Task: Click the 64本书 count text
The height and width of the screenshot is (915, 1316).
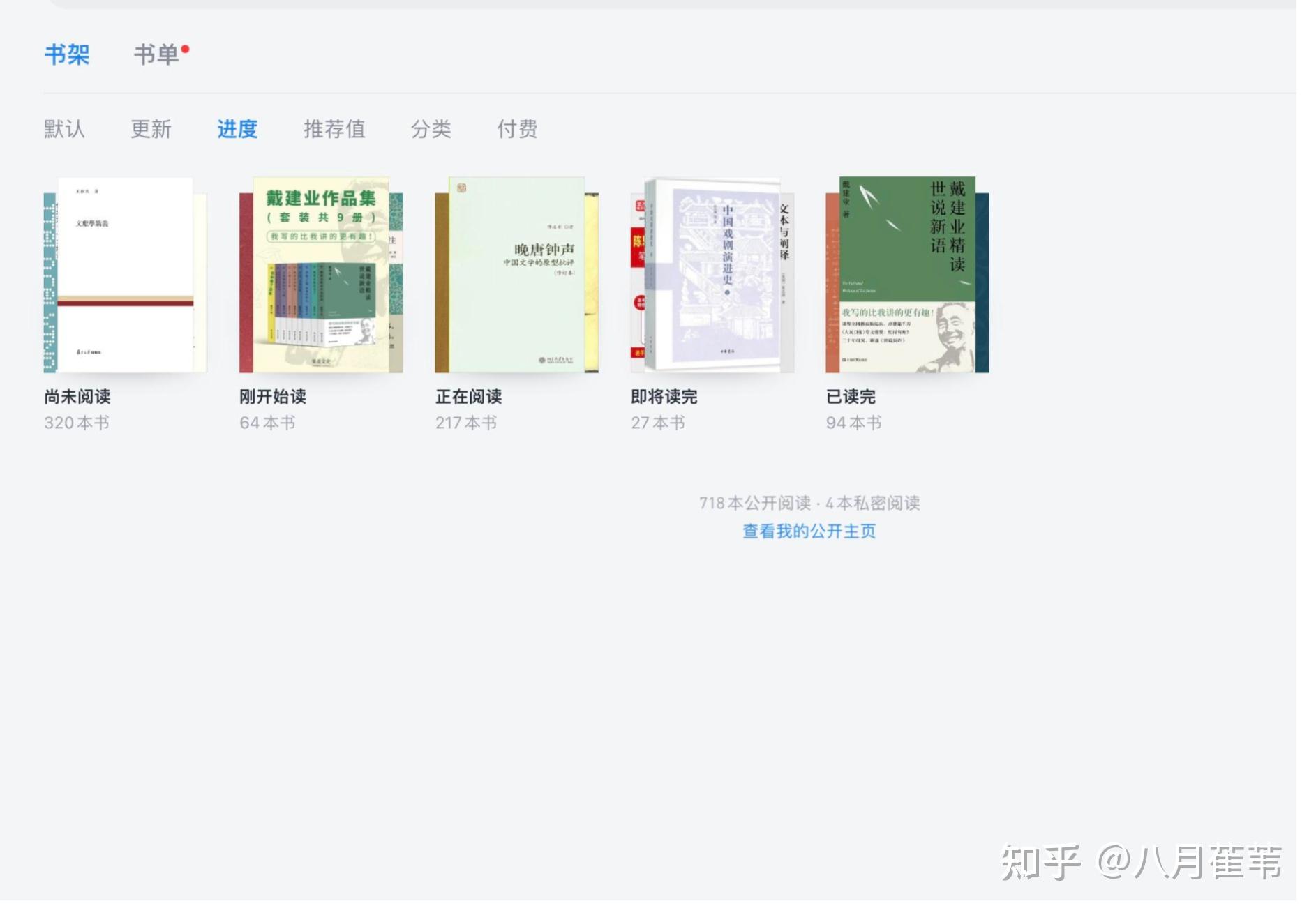Action: 268,423
